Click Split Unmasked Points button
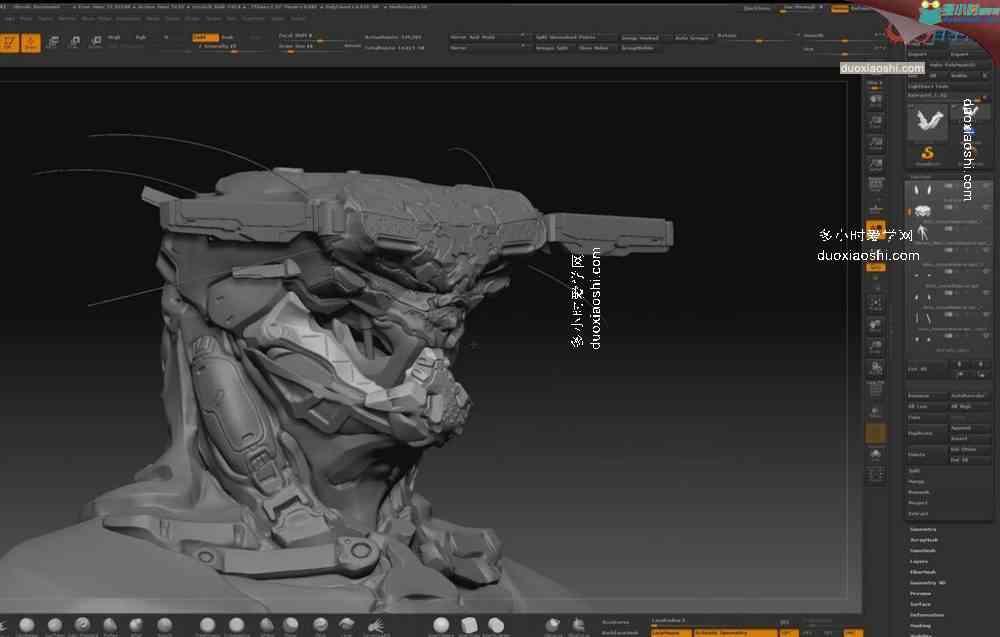Screen dimensions: 1000x637 (x=575, y=37)
